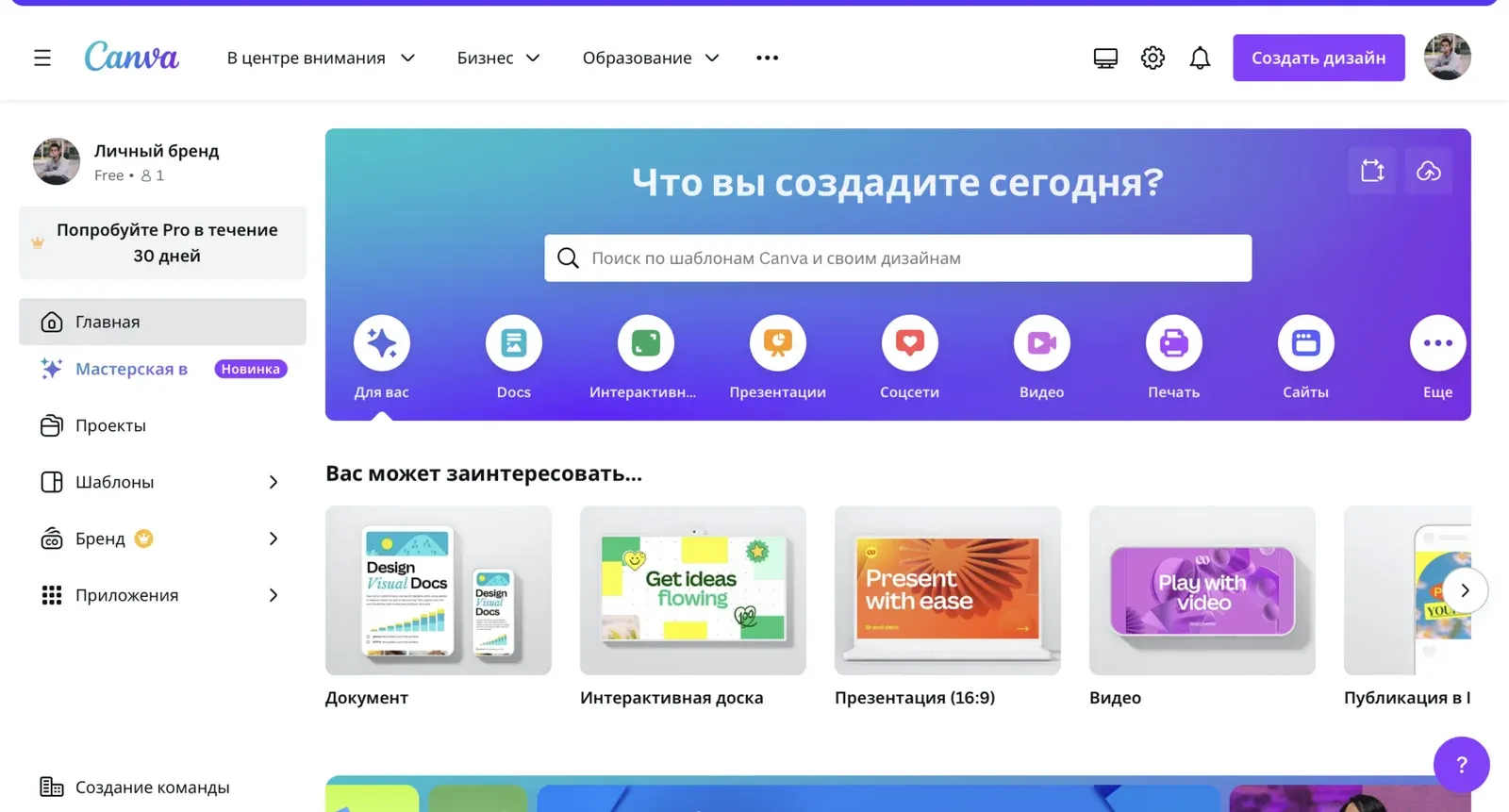Expand the Шаблоны chevron
This screenshot has width=1509, height=812.
coord(274,482)
